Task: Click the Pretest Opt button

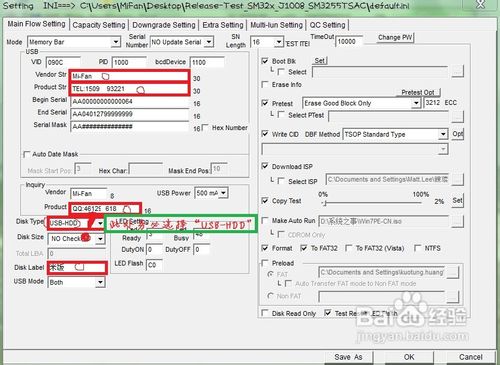Action: 418,92
